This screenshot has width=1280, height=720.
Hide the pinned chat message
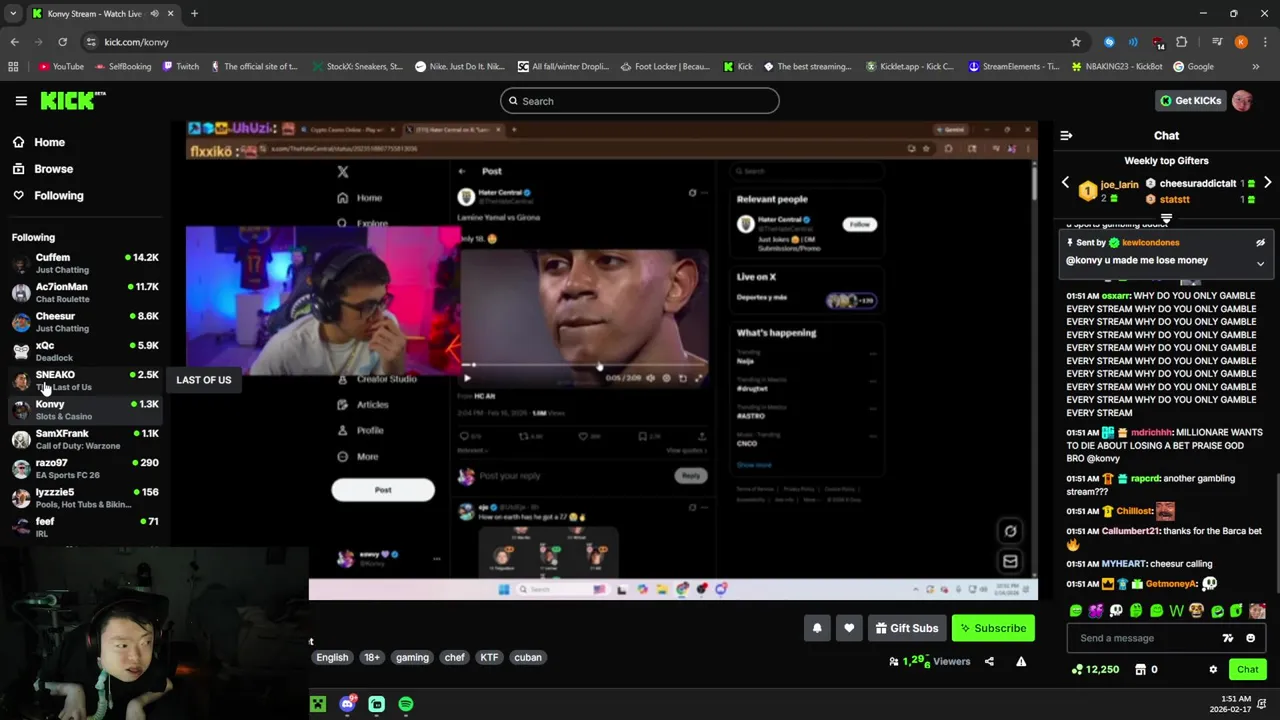coord(1260,243)
